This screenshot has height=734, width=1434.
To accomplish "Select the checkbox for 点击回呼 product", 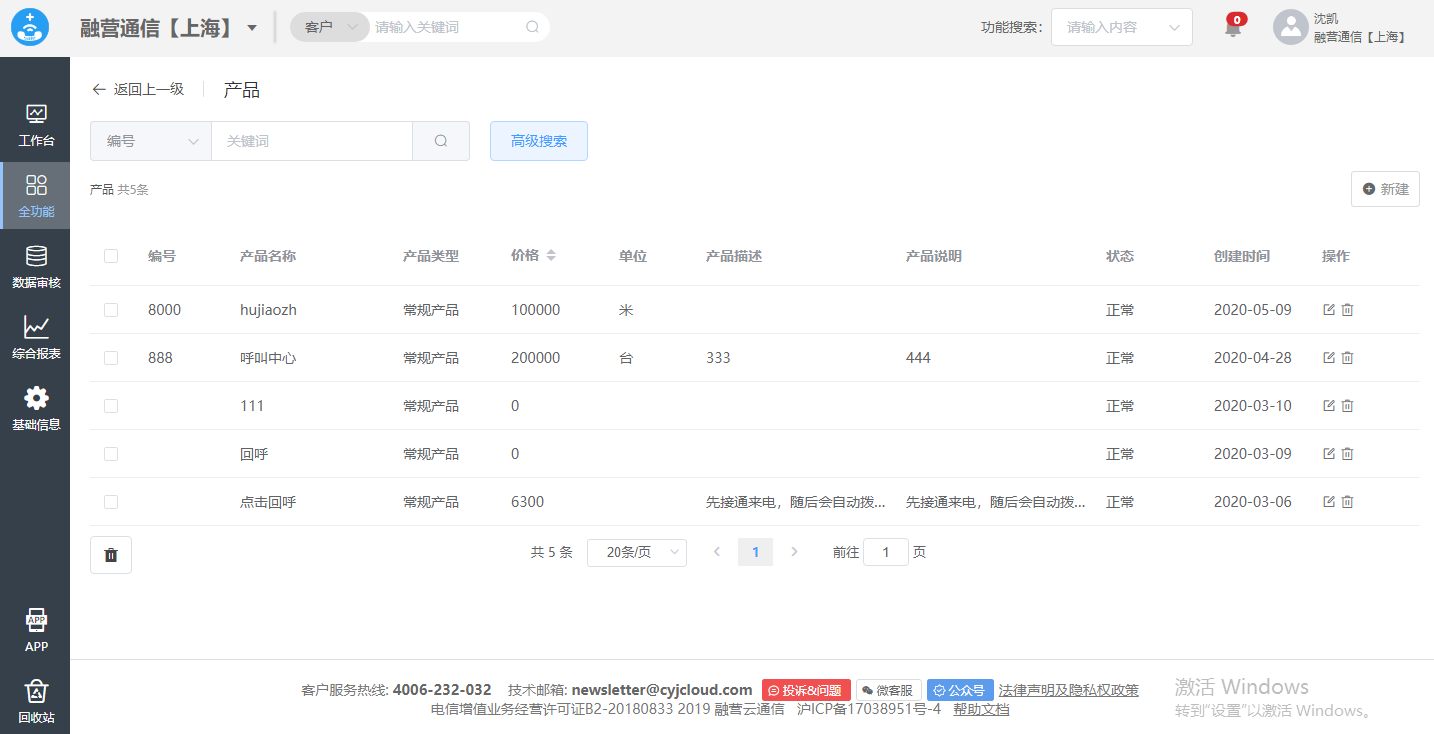I will click(111, 502).
